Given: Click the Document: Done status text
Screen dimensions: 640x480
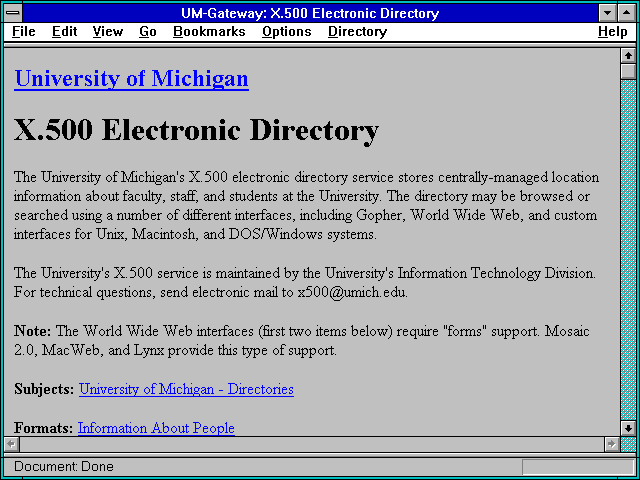Looking at the screenshot, I should pyautogui.click(x=64, y=466).
